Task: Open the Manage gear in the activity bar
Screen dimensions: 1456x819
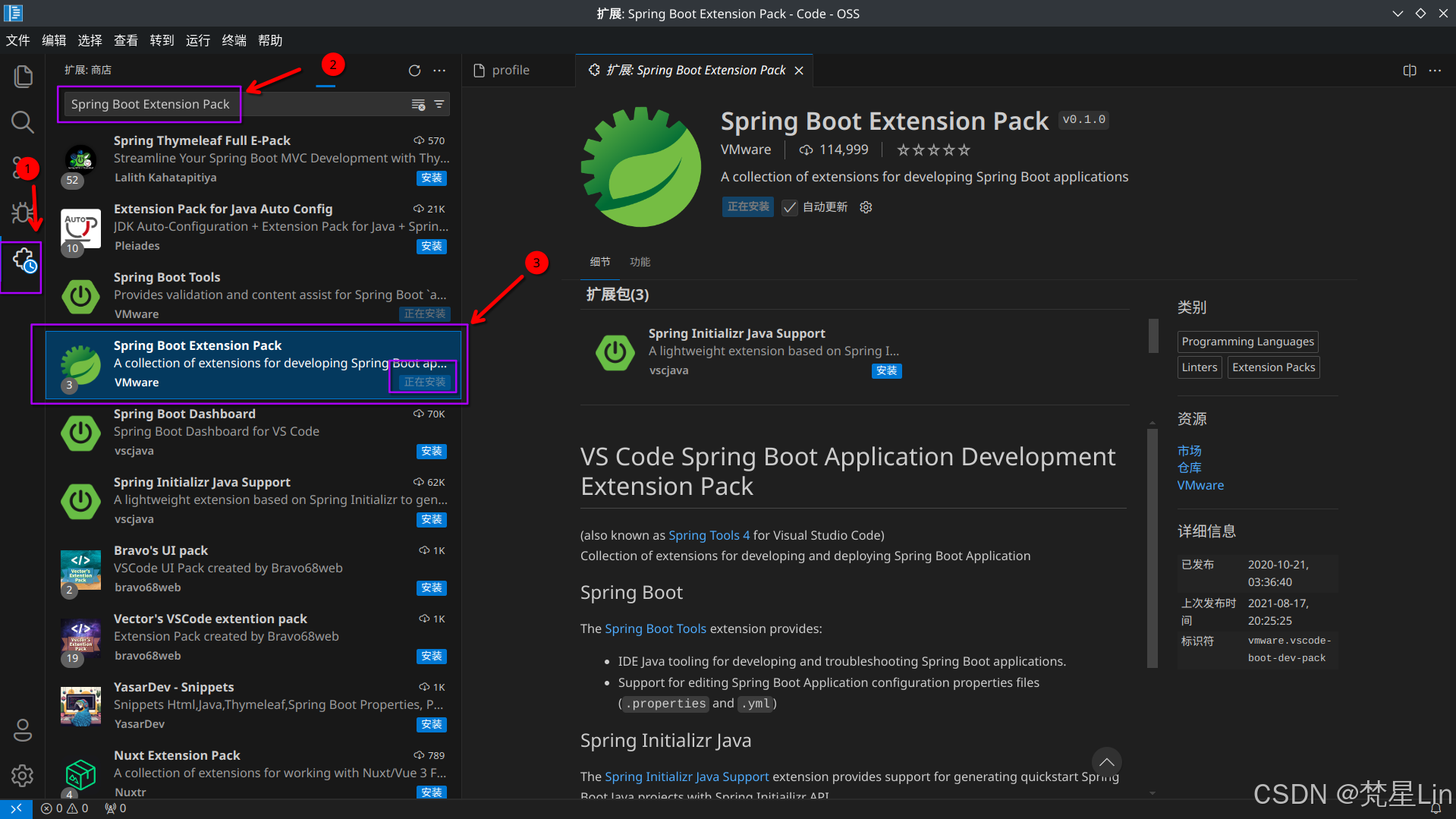Action: pos(22,776)
